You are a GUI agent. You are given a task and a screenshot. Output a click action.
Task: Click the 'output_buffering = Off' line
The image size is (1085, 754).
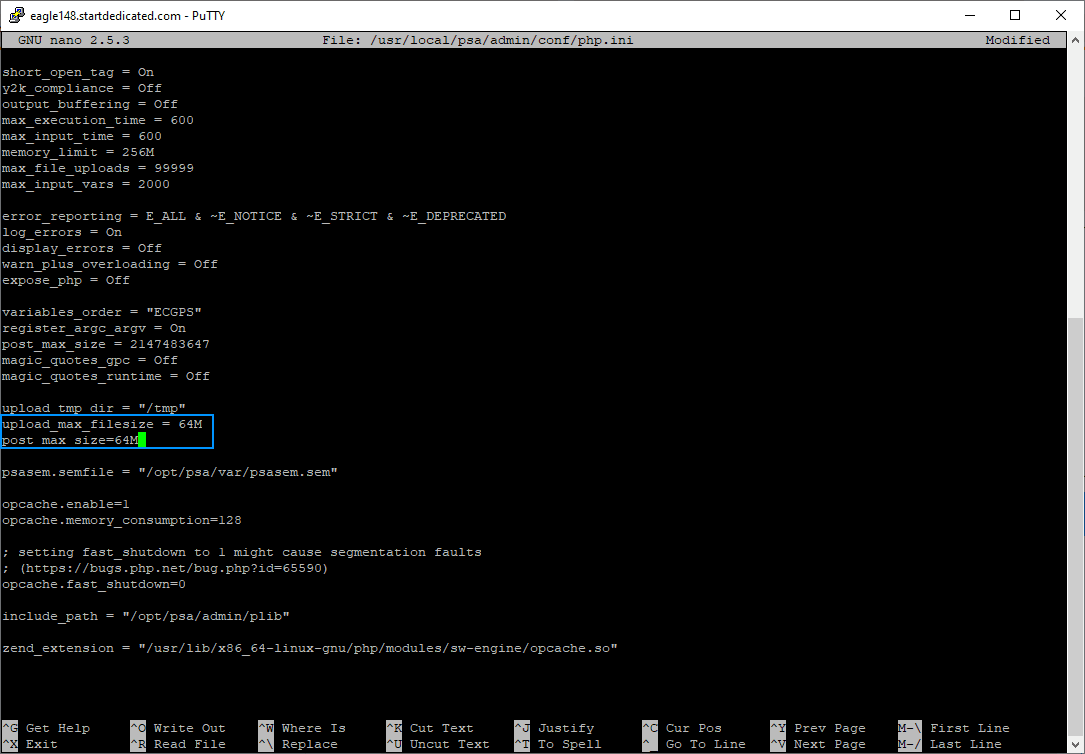(90, 104)
